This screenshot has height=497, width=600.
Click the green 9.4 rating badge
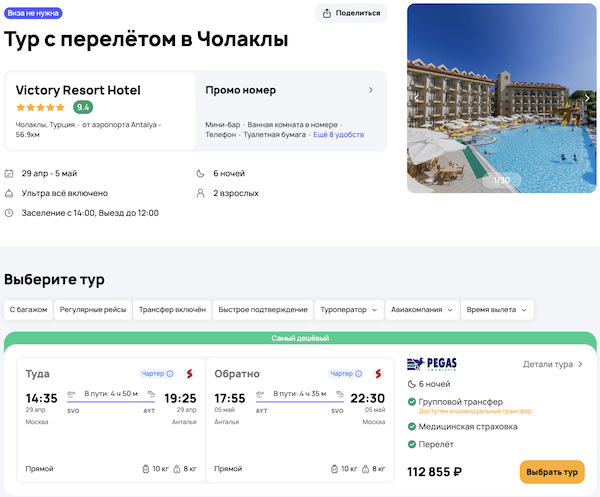(x=83, y=107)
